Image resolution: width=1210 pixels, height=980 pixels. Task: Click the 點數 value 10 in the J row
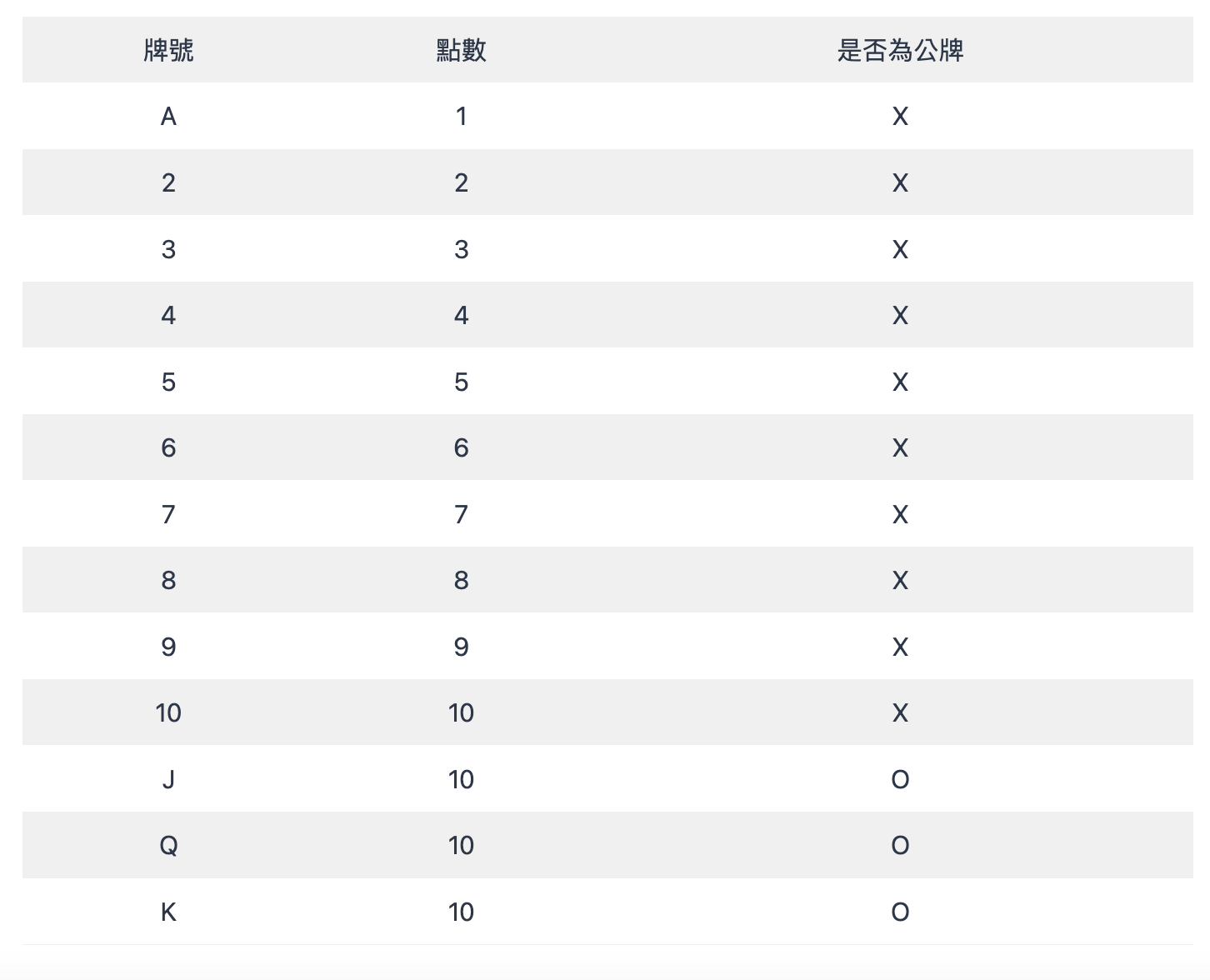pyautogui.click(x=461, y=780)
